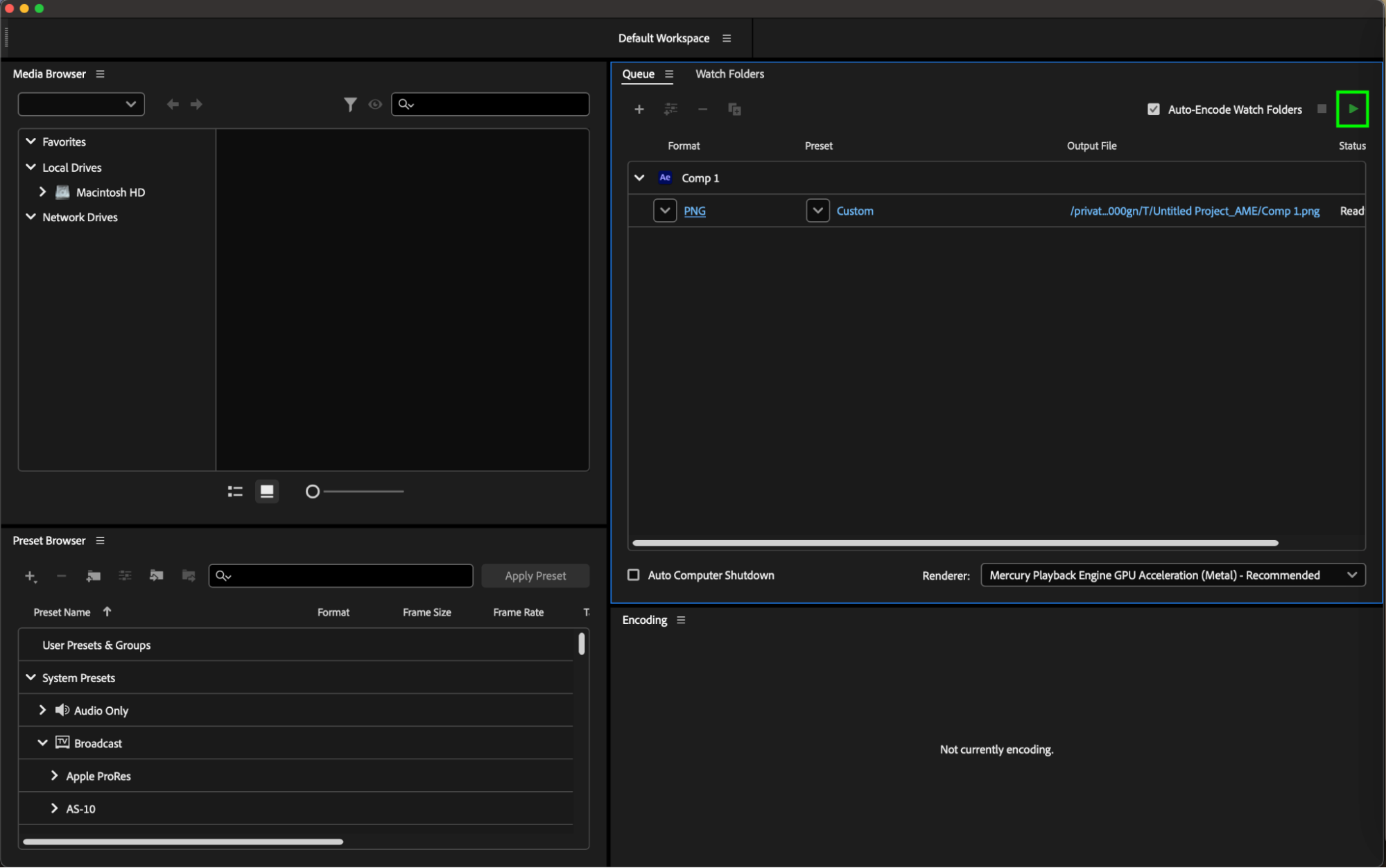This screenshot has width=1386, height=868.
Task: Open the Encoding panel menu icon
Action: [681, 620]
